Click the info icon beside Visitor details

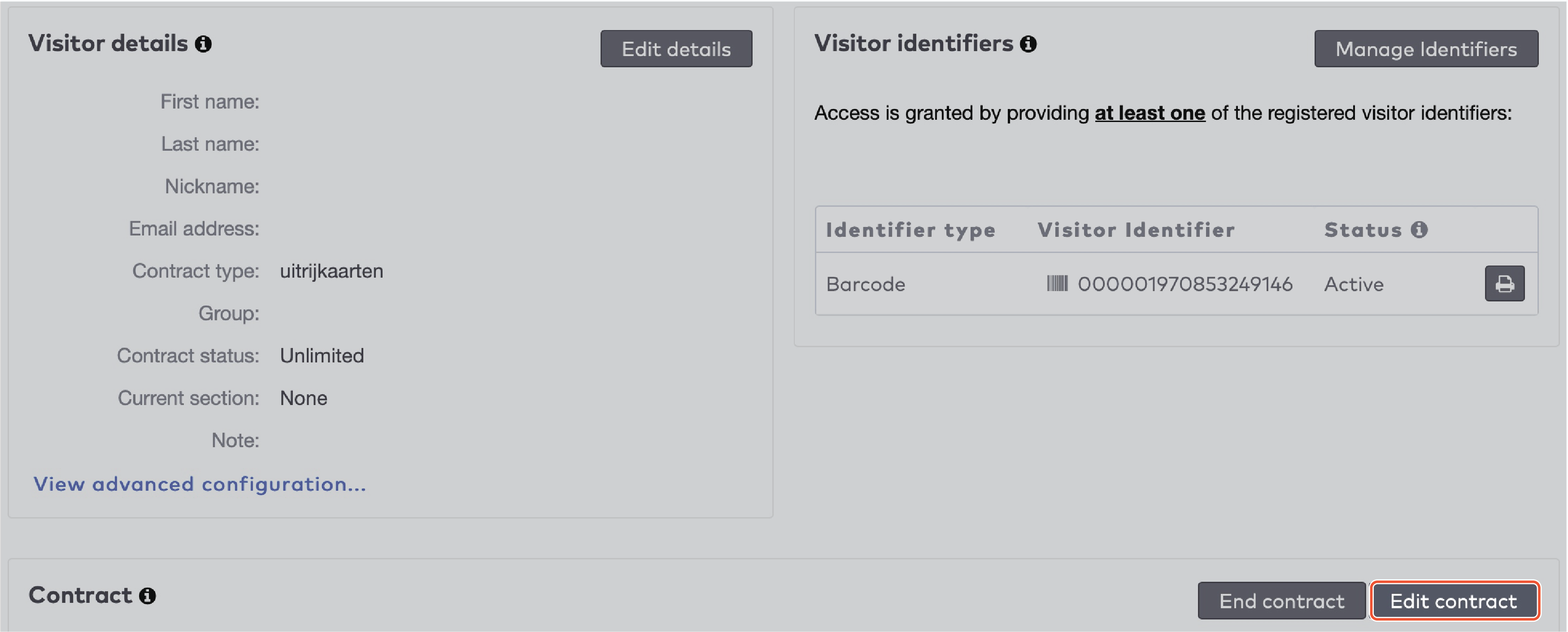203,44
